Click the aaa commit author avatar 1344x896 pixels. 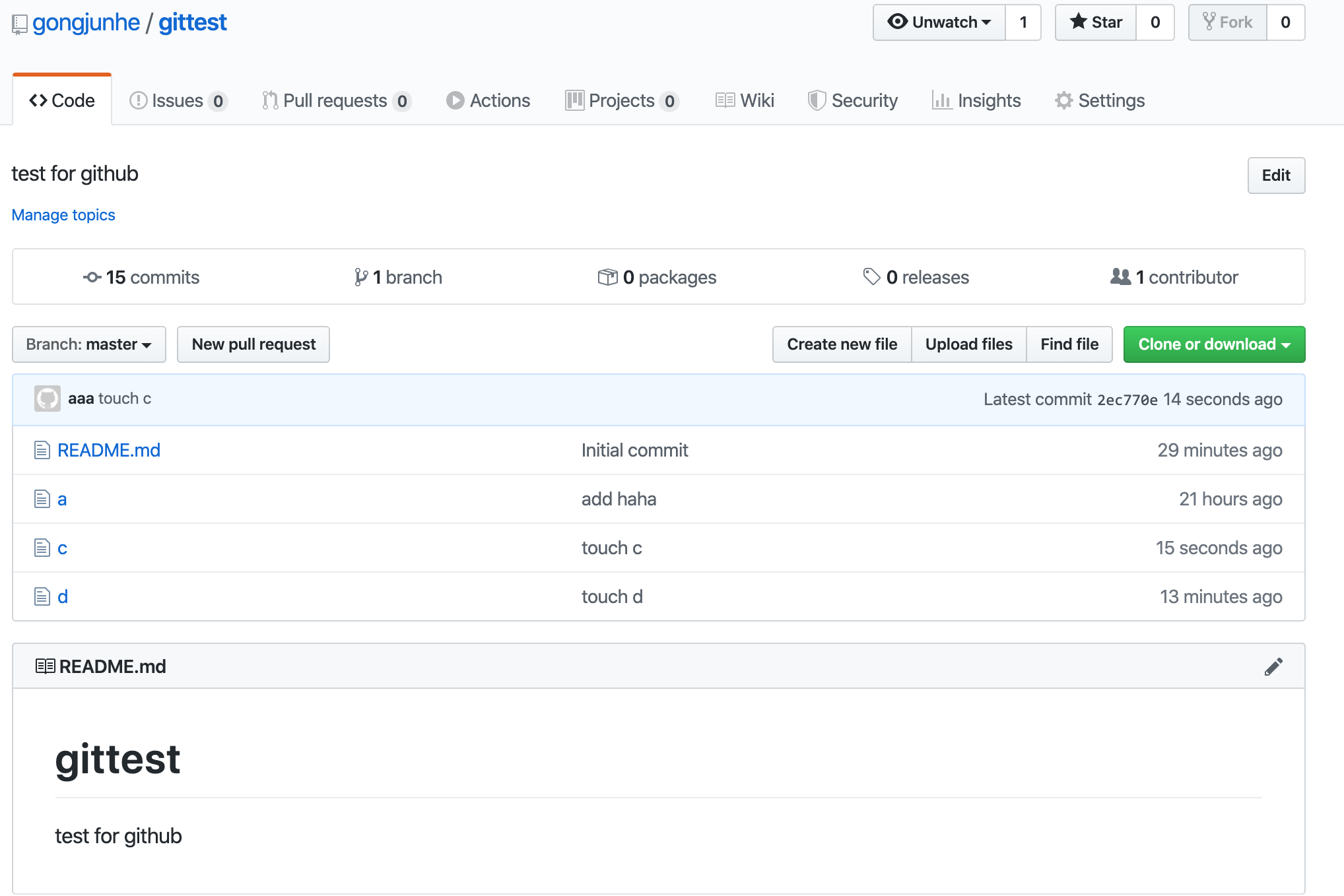click(x=48, y=399)
